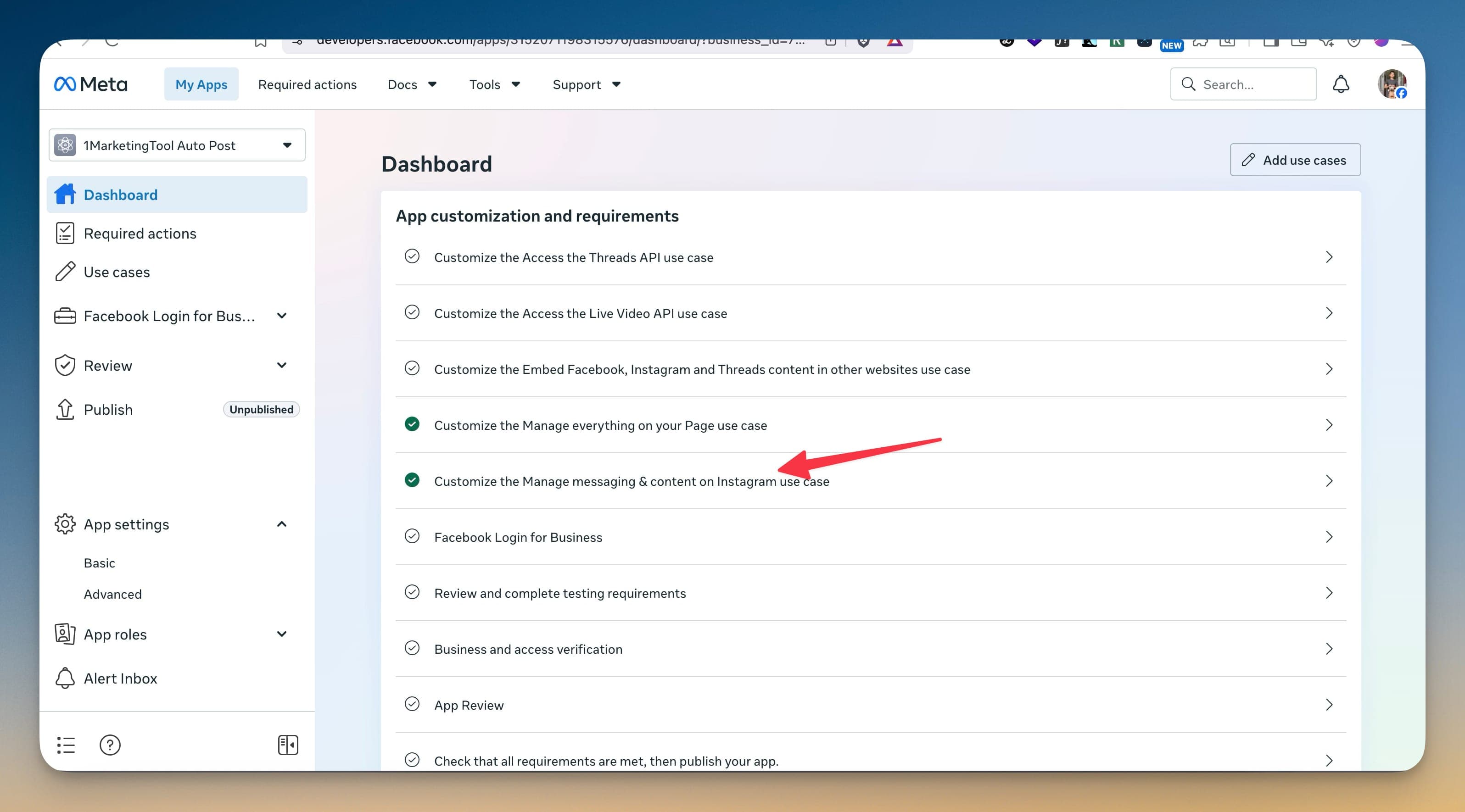This screenshot has height=812, width=1465.
Task: Click the Publish upload icon
Action: 65,409
